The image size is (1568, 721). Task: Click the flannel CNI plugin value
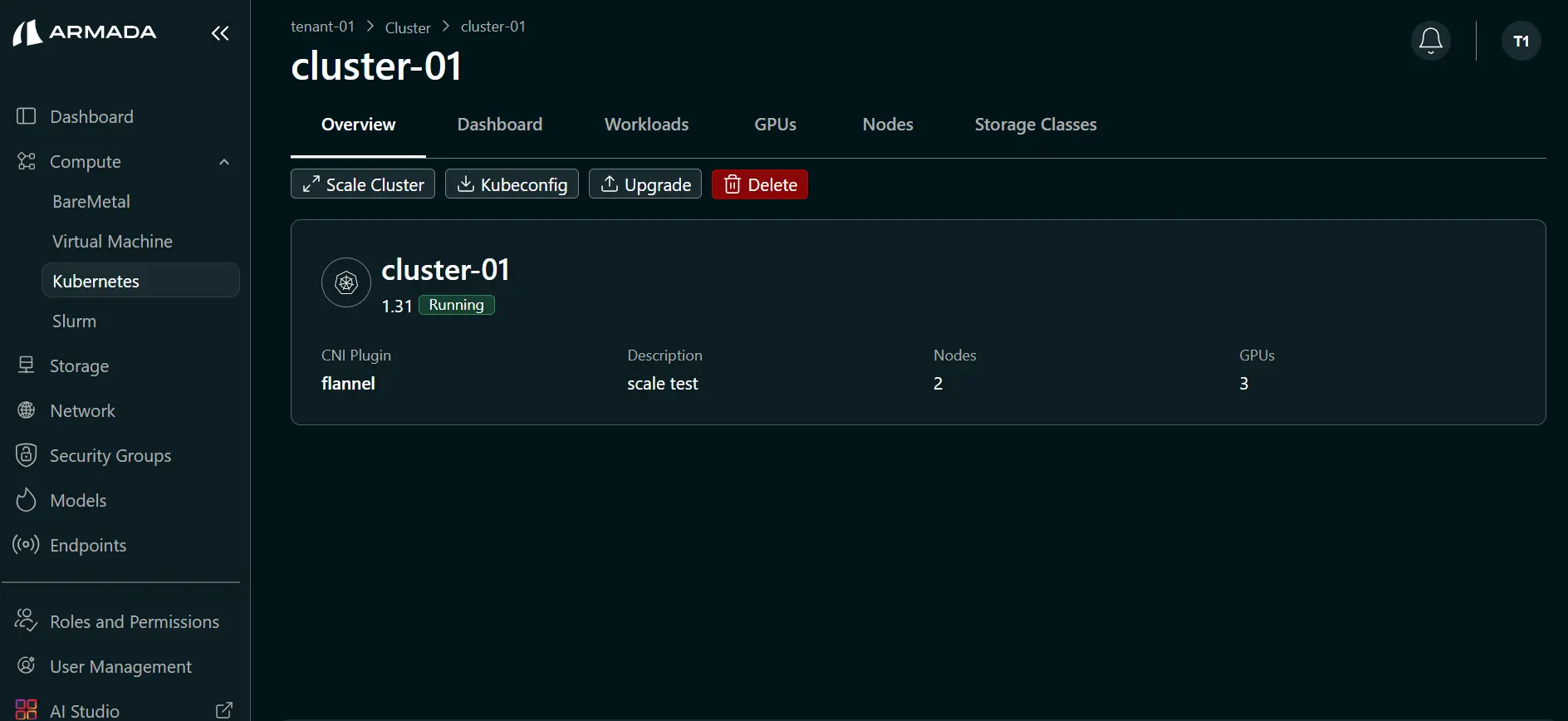coord(349,384)
